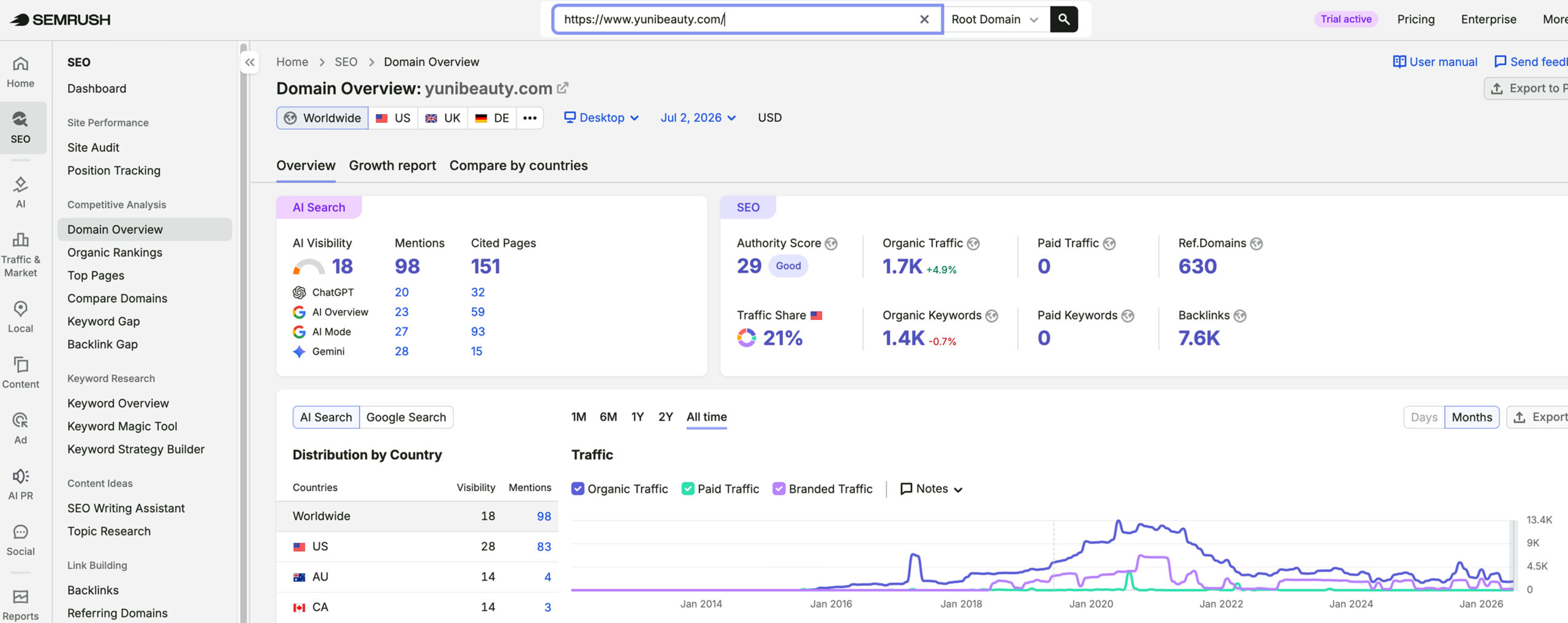Toggle Branded Traffic checkbox
Viewport: 1568px width, 623px height.
(x=779, y=489)
